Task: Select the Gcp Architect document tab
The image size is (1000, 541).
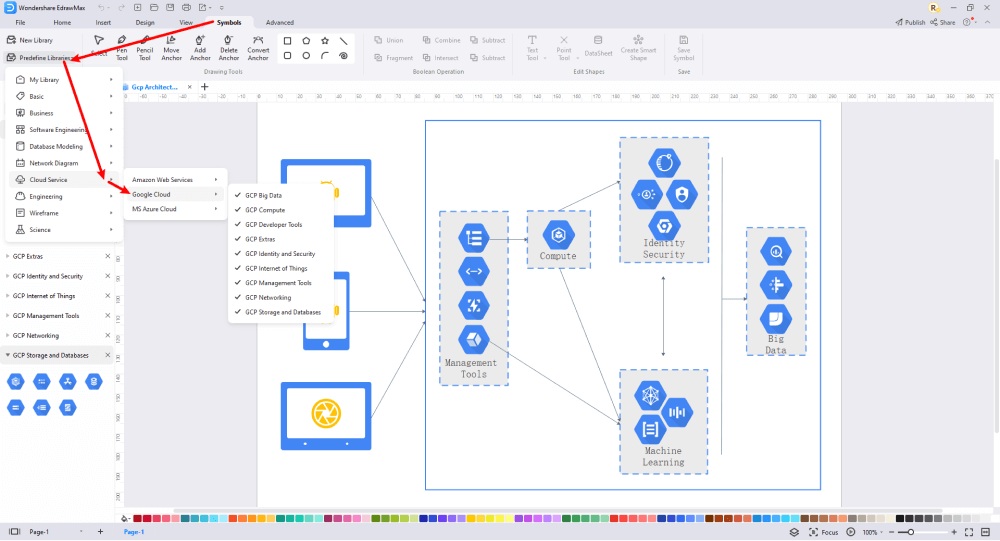Action: [x=154, y=87]
